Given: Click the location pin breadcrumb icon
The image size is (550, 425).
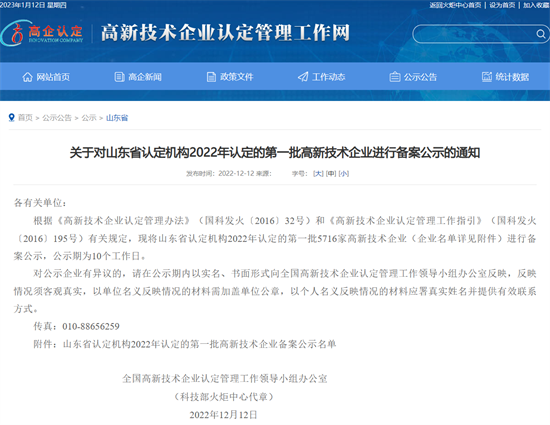Looking at the screenshot, I should click(x=12, y=117).
